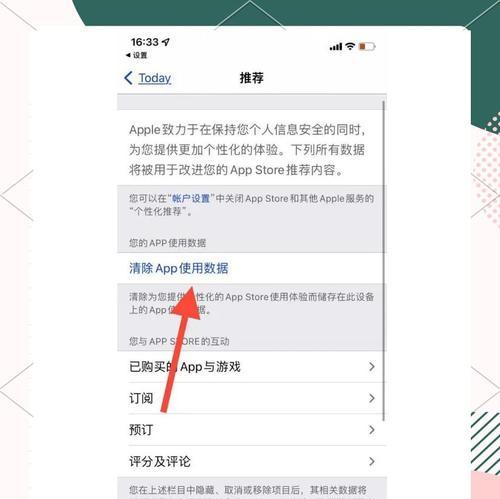Click the vertical scroll indicator bar
The width and height of the screenshot is (500, 499).
point(384,261)
